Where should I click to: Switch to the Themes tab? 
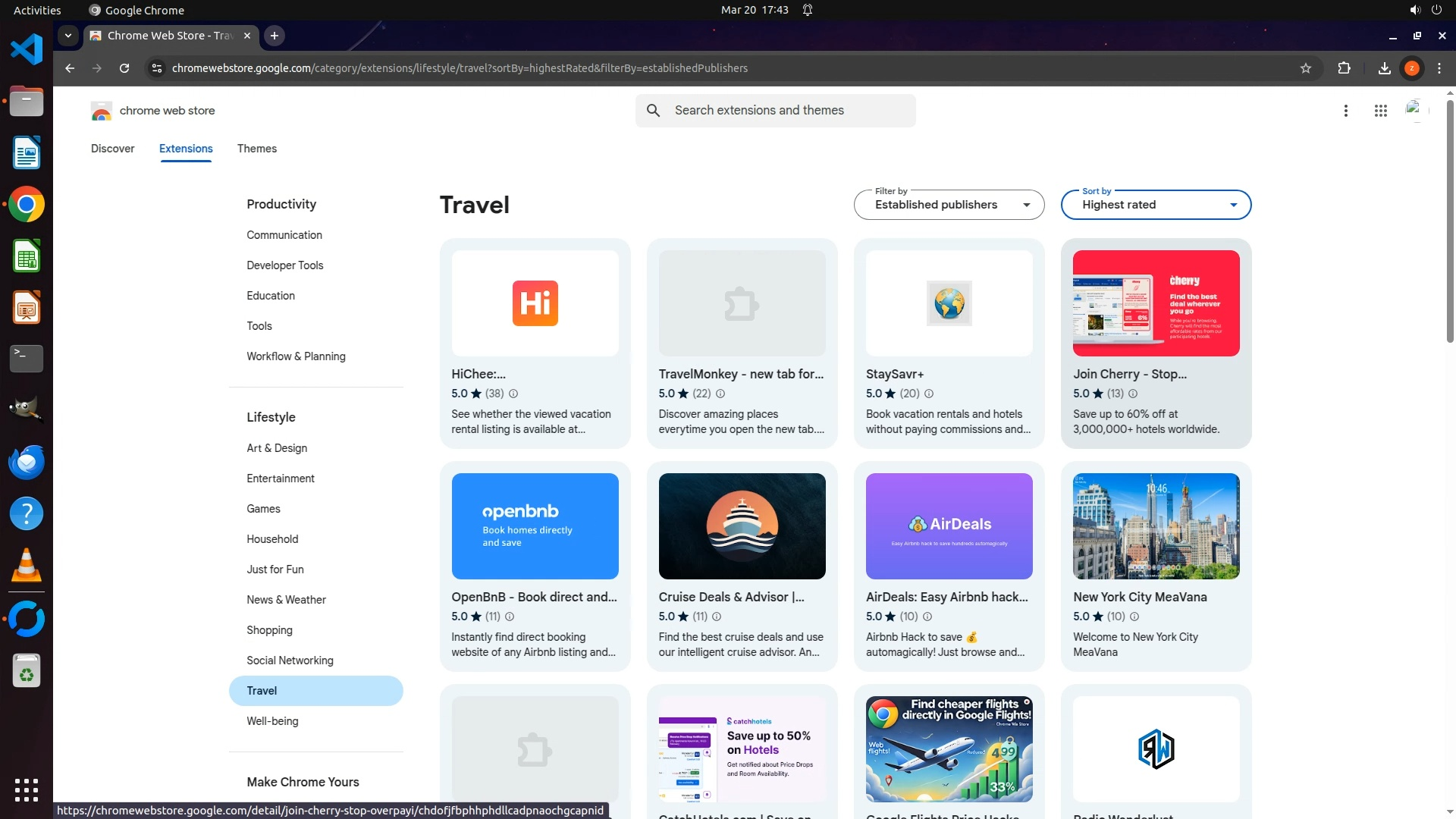tap(256, 149)
